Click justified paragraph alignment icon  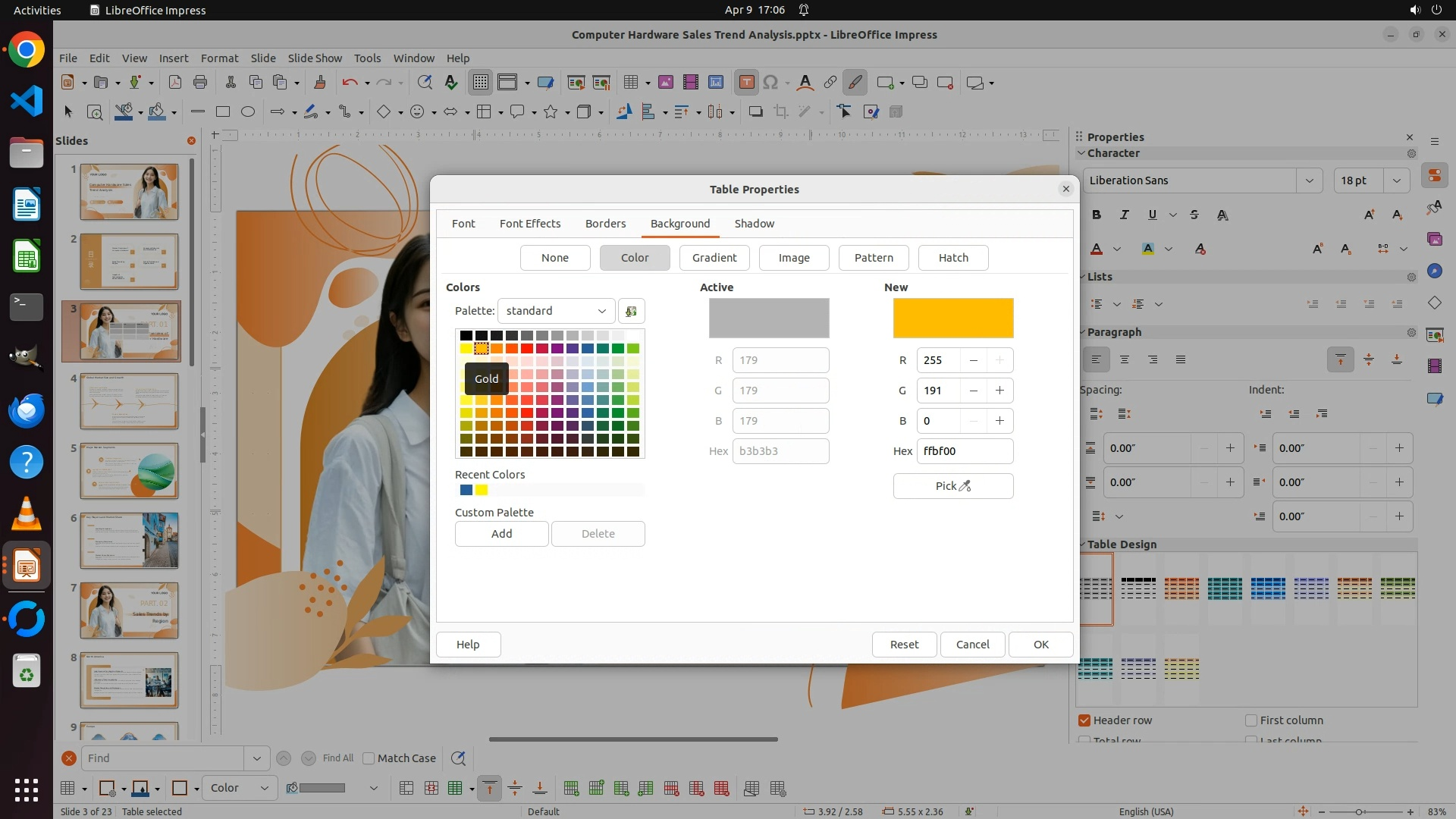point(1181,359)
